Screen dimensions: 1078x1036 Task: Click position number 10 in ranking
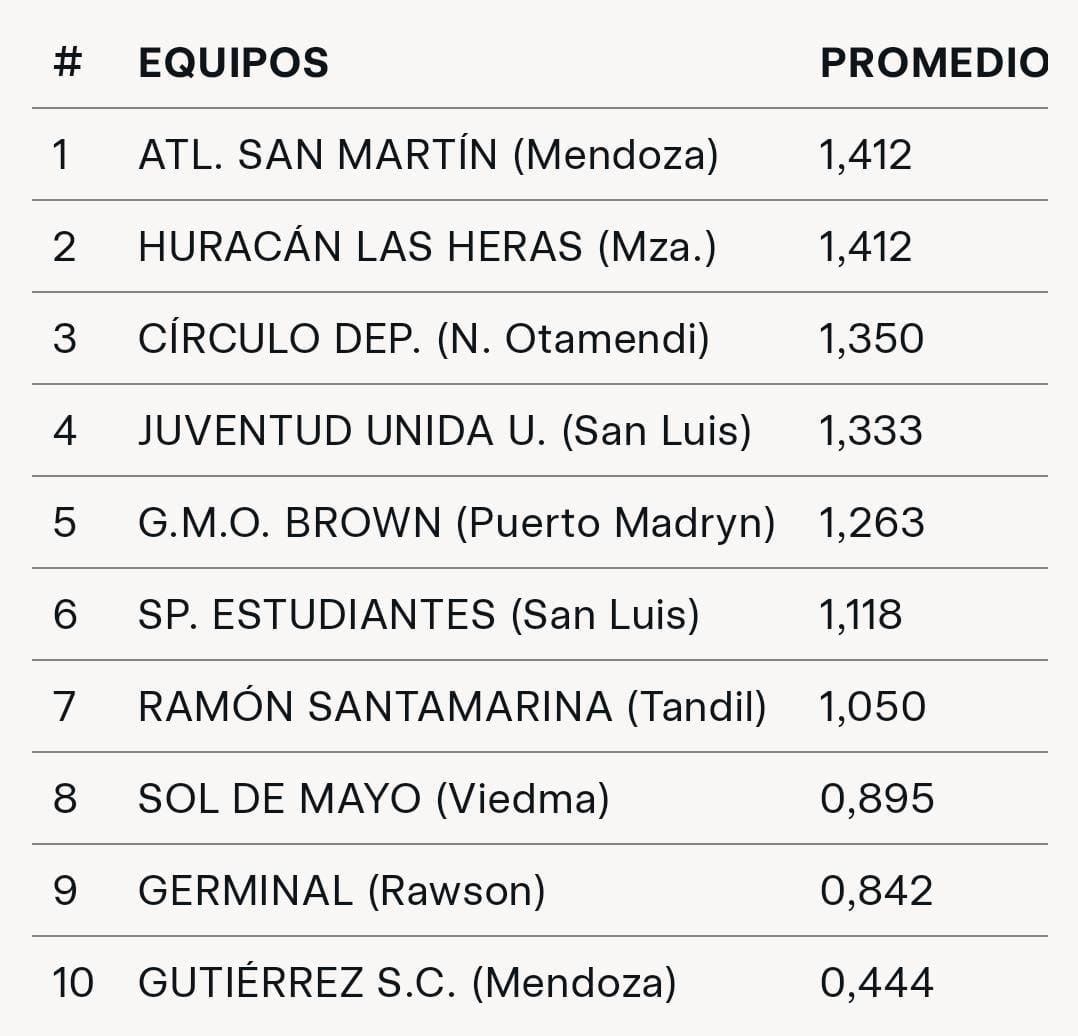click(73, 982)
